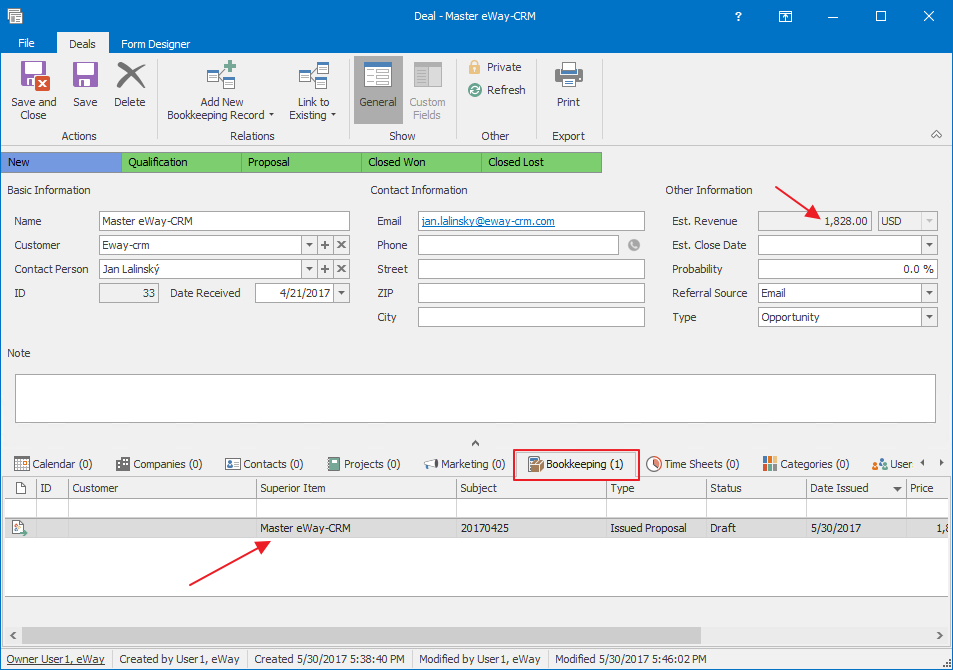The width and height of the screenshot is (953, 670).
Task: Open the Projects (0) tab
Action: (x=363, y=464)
